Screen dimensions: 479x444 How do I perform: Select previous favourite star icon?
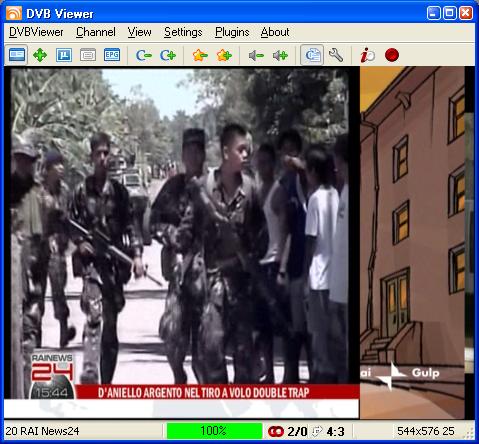click(200, 55)
